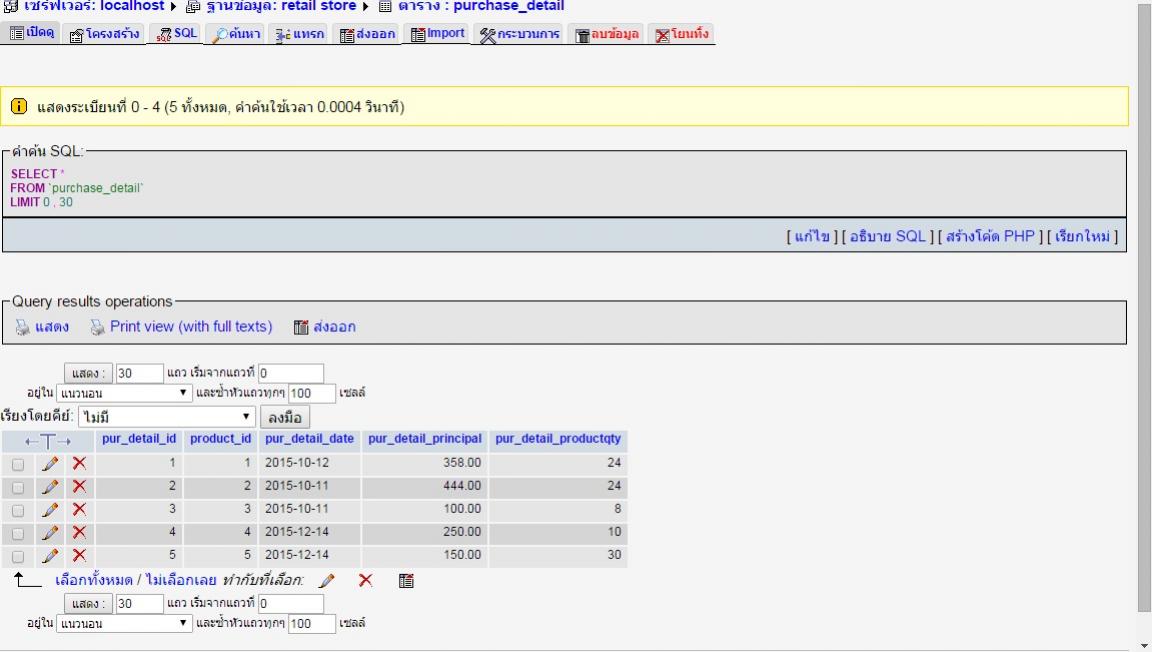This screenshot has width=1152, height=652.
Task: Check the checkbox for row 2
Action: click(x=18, y=487)
